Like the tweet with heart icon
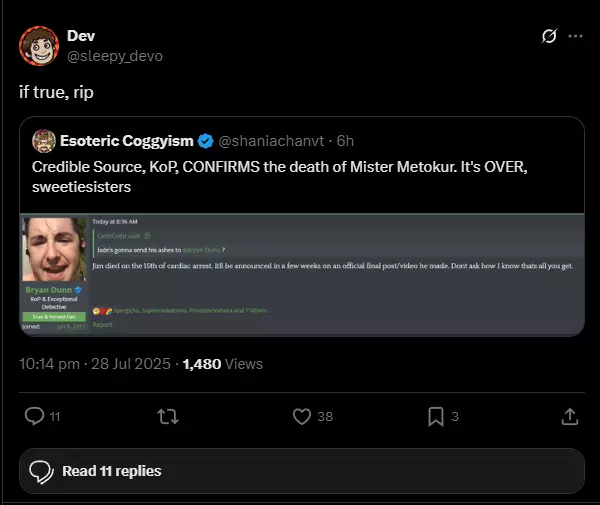Image resolution: width=600 pixels, height=505 pixels. 302,416
